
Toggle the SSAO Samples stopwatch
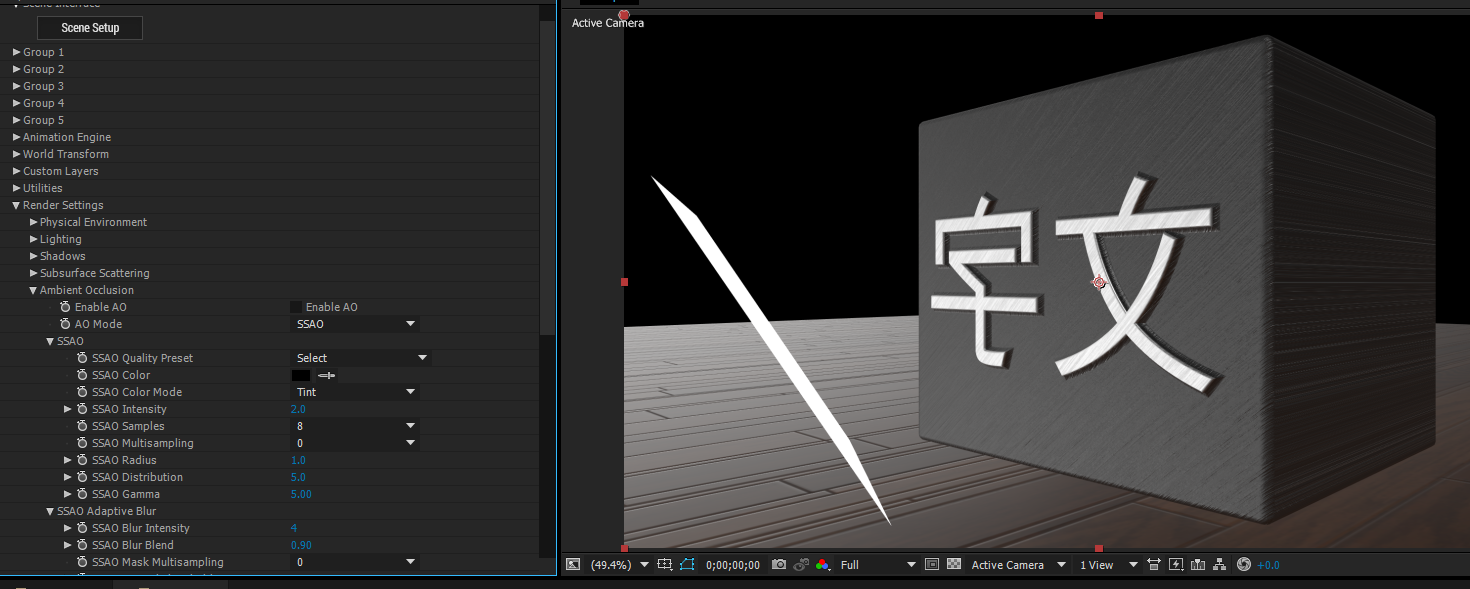pyautogui.click(x=82, y=426)
